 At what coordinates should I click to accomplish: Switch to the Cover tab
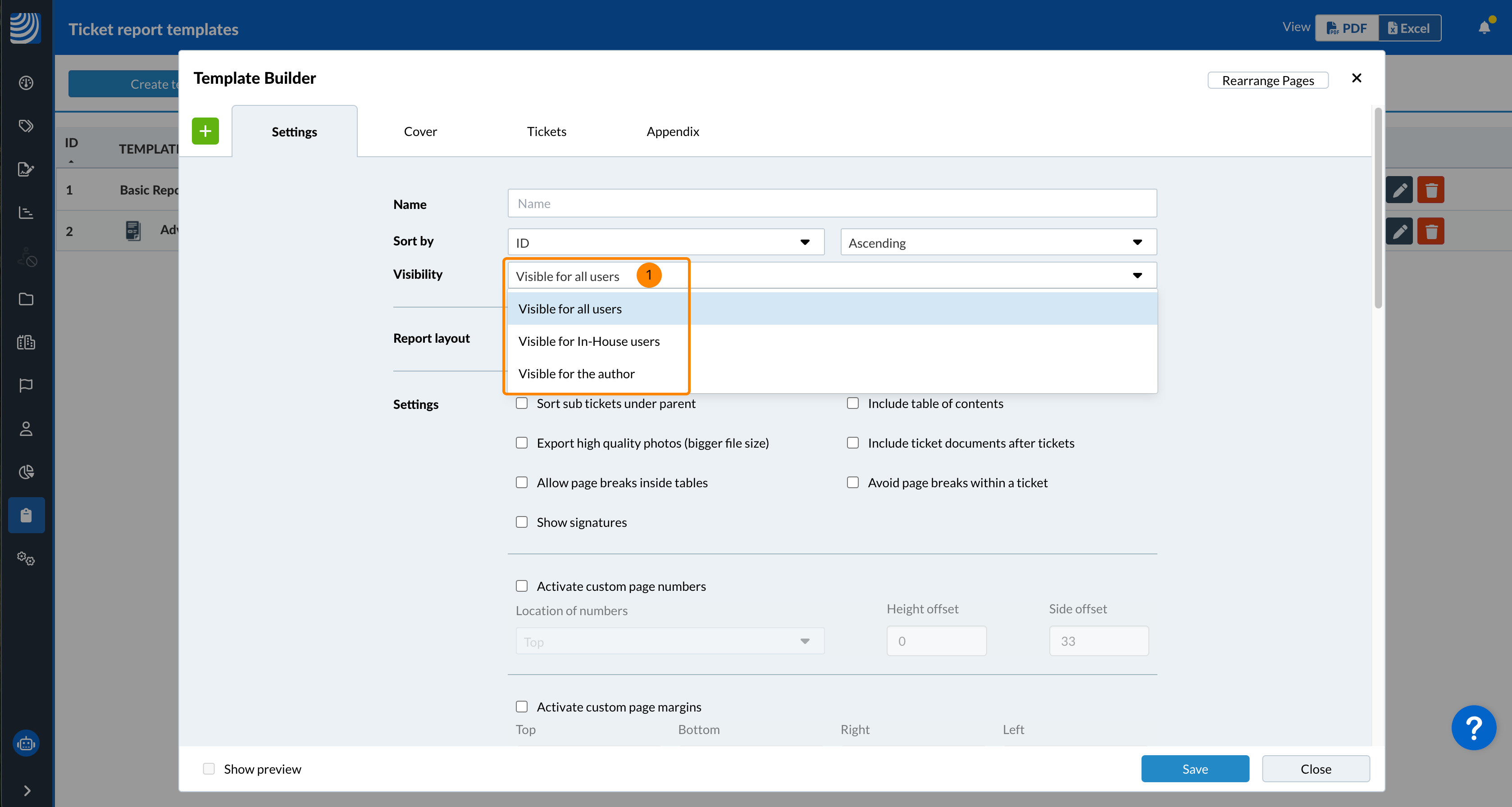(420, 131)
